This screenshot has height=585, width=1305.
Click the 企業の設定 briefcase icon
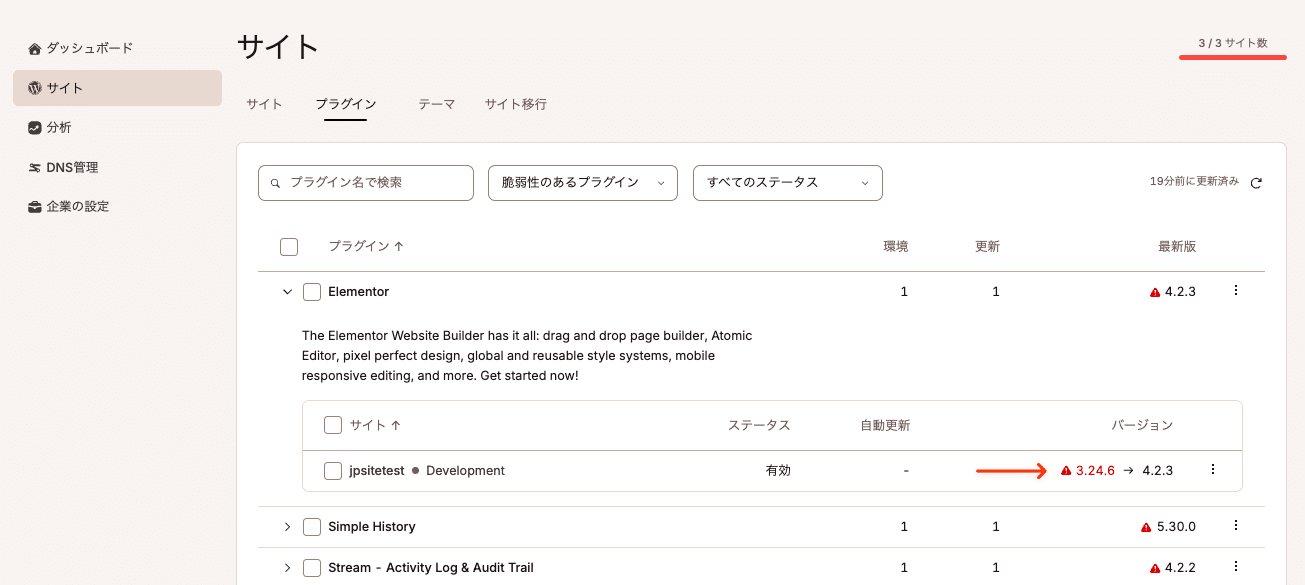click(35, 207)
